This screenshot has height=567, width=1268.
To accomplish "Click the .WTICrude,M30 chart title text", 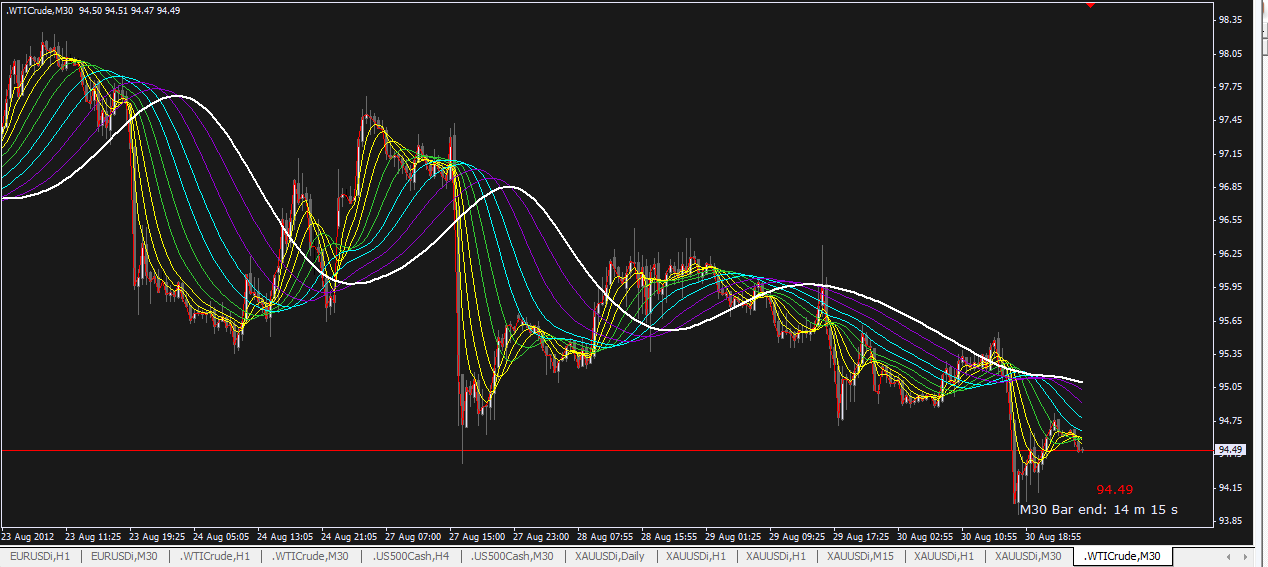I will pos(39,10).
